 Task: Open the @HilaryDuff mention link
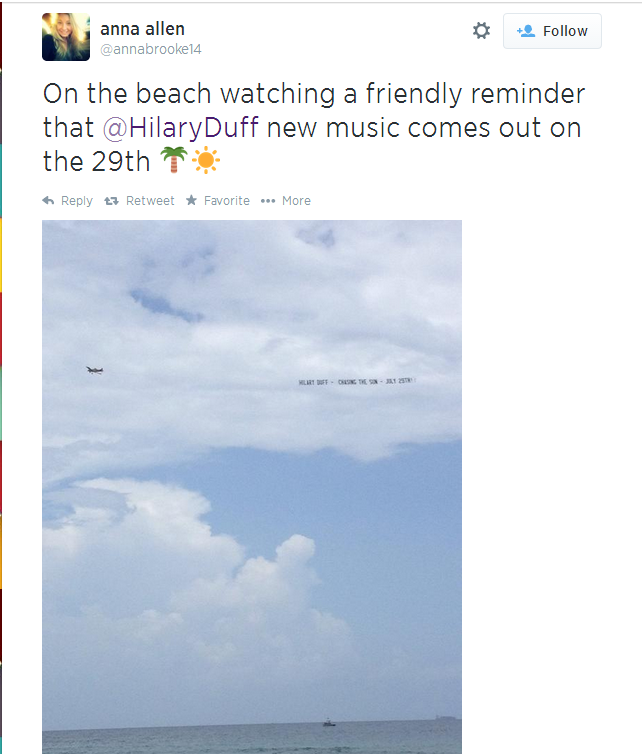[181, 127]
